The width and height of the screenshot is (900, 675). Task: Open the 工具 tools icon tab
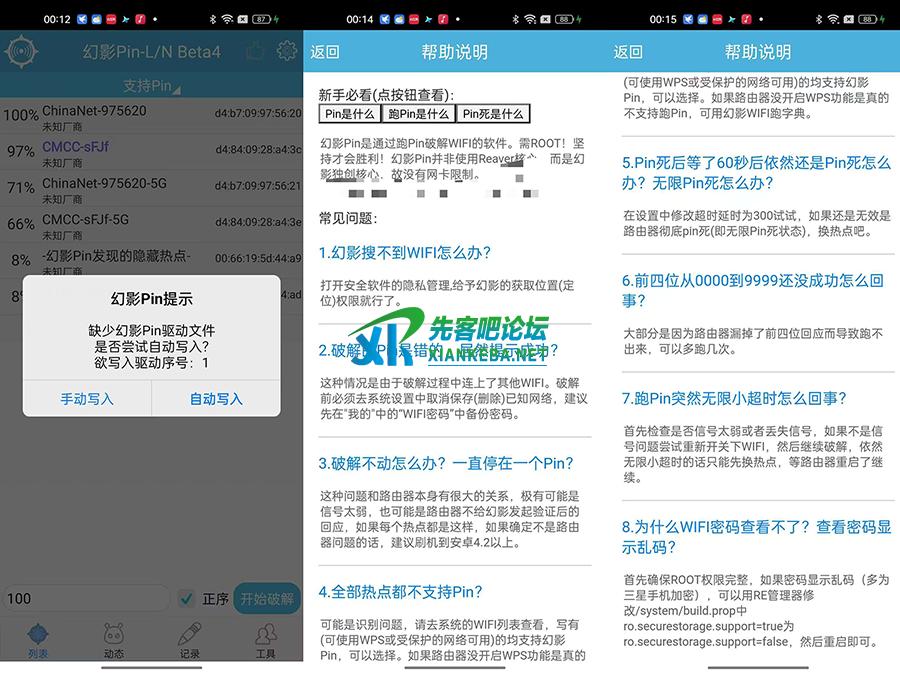265,640
